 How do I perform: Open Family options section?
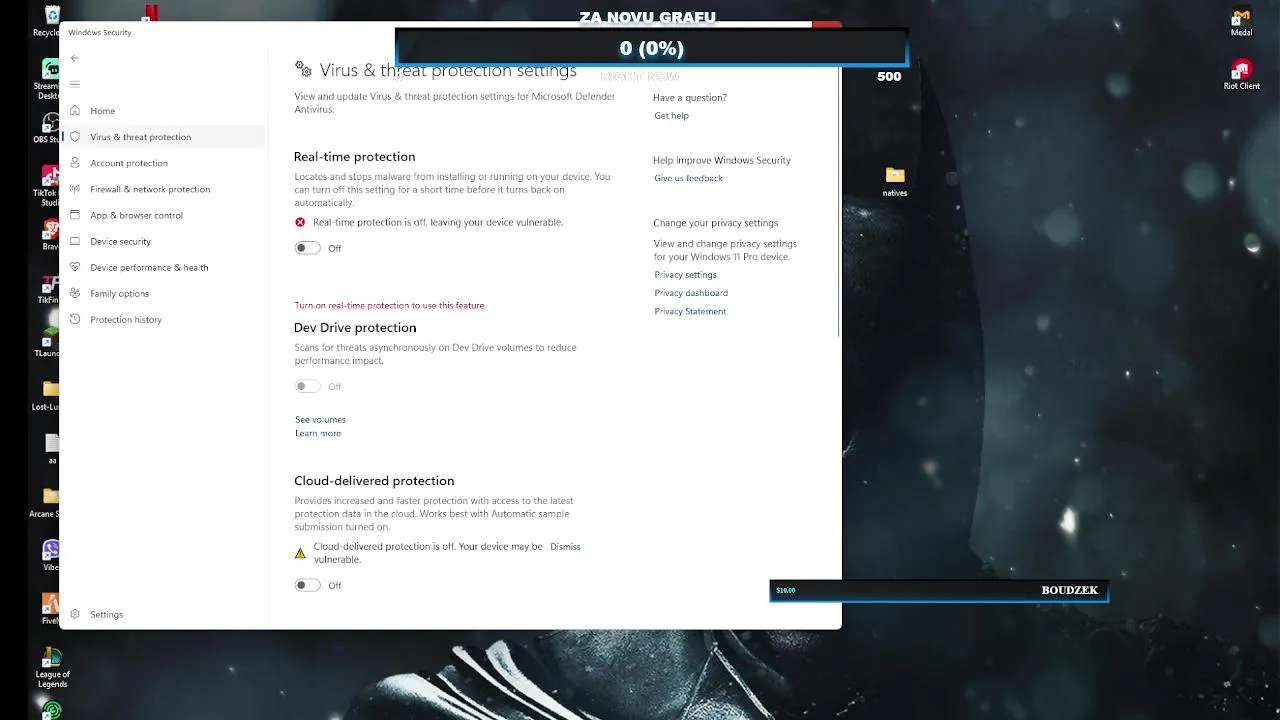(x=162, y=293)
